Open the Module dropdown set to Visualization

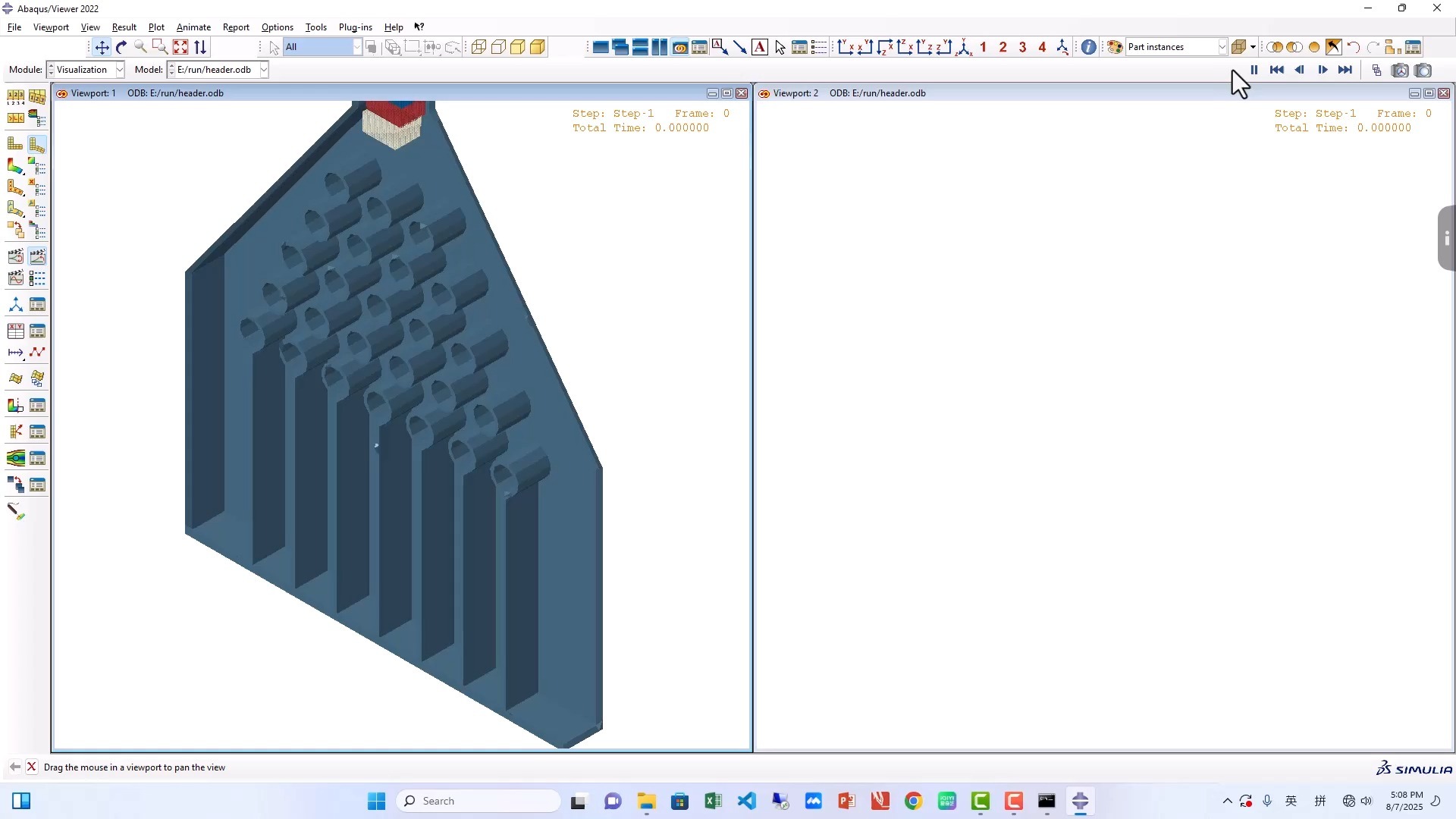click(118, 69)
